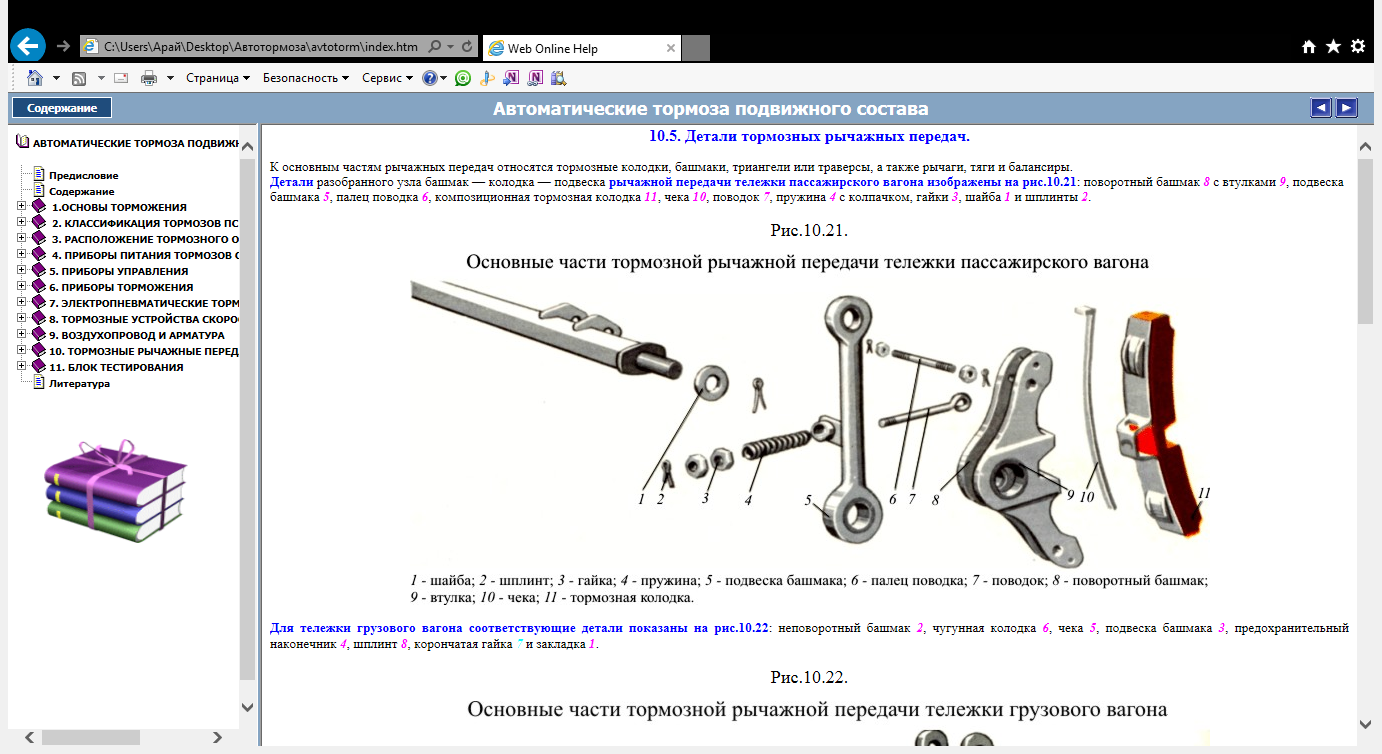
Task: Go to previous topic arrow button
Action: click(1321, 108)
